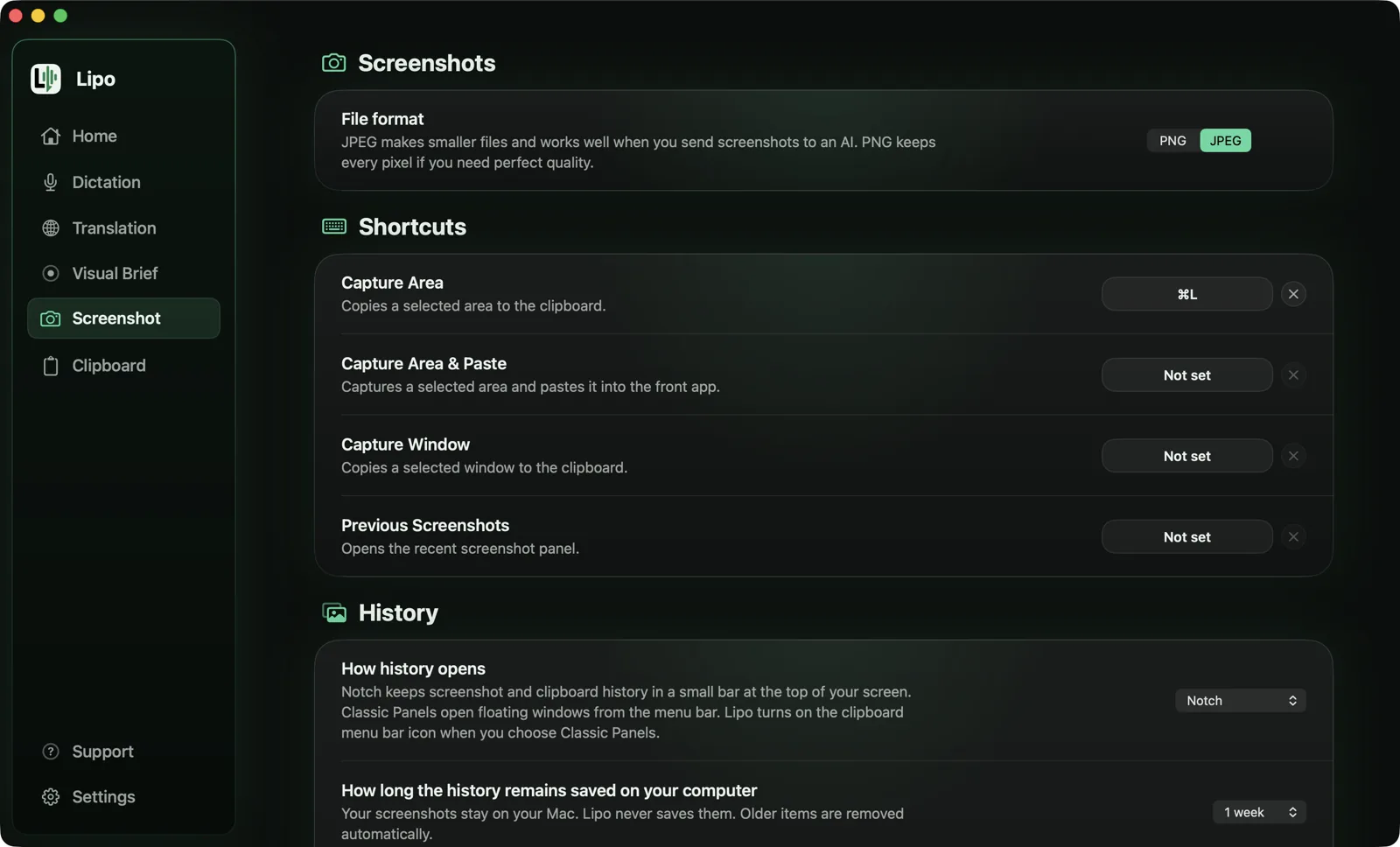
Task: Click the Capture Area title text
Action: [x=392, y=283]
